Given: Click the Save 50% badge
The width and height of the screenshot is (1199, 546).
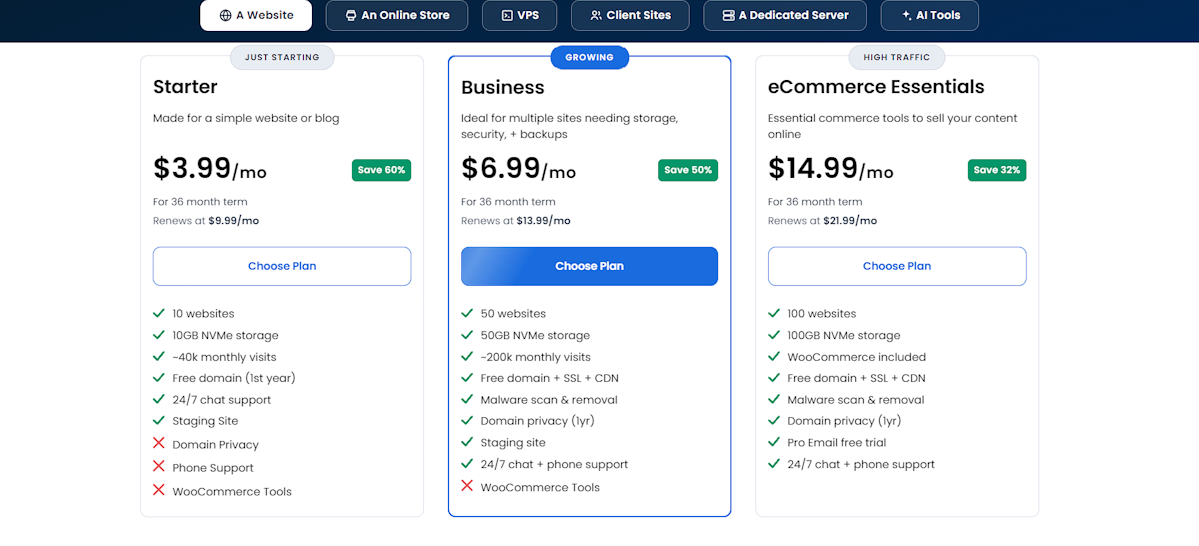Looking at the screenshot, I should [688, 170].
